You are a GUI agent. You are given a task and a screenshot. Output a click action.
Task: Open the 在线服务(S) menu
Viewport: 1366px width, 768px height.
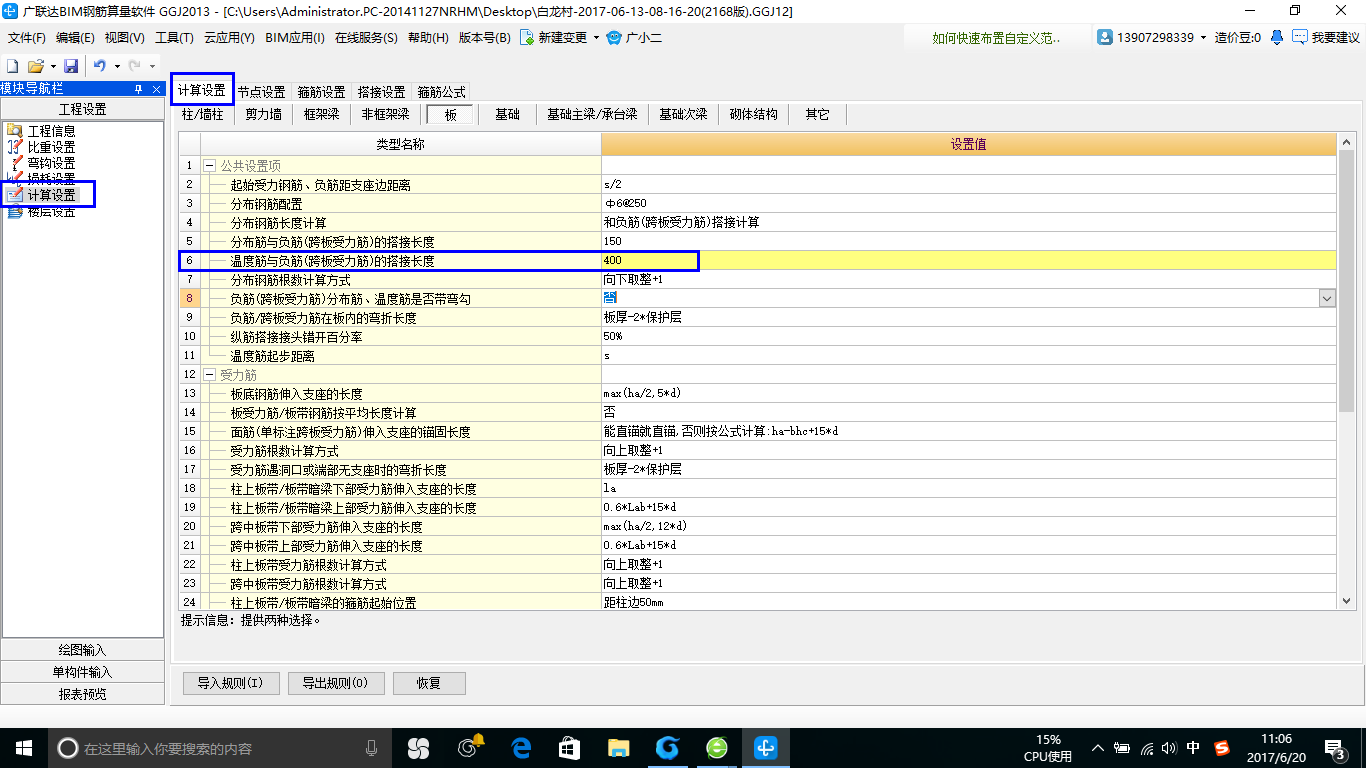point(366,37)
